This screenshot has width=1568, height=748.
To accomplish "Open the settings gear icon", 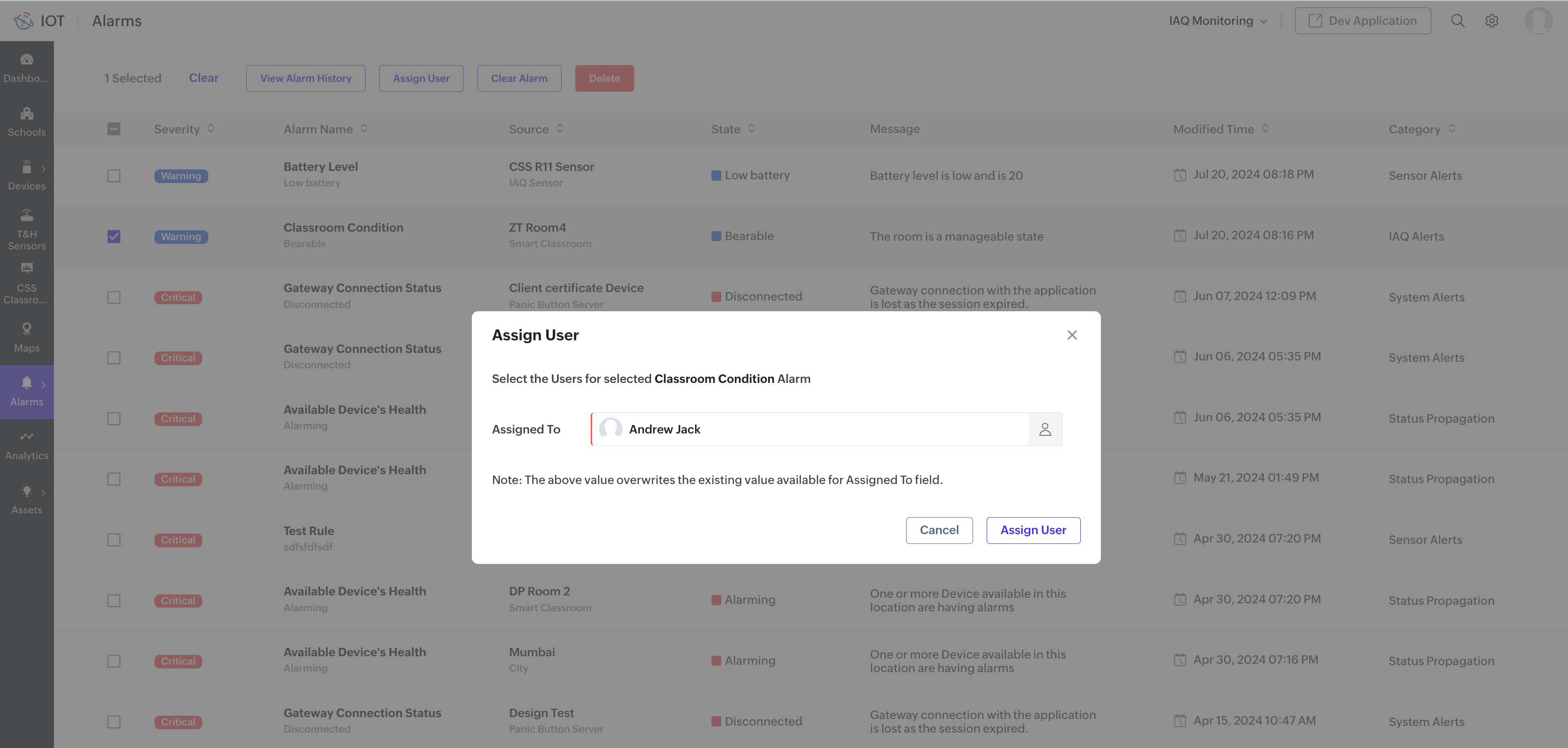I will tap(1491, 21).
